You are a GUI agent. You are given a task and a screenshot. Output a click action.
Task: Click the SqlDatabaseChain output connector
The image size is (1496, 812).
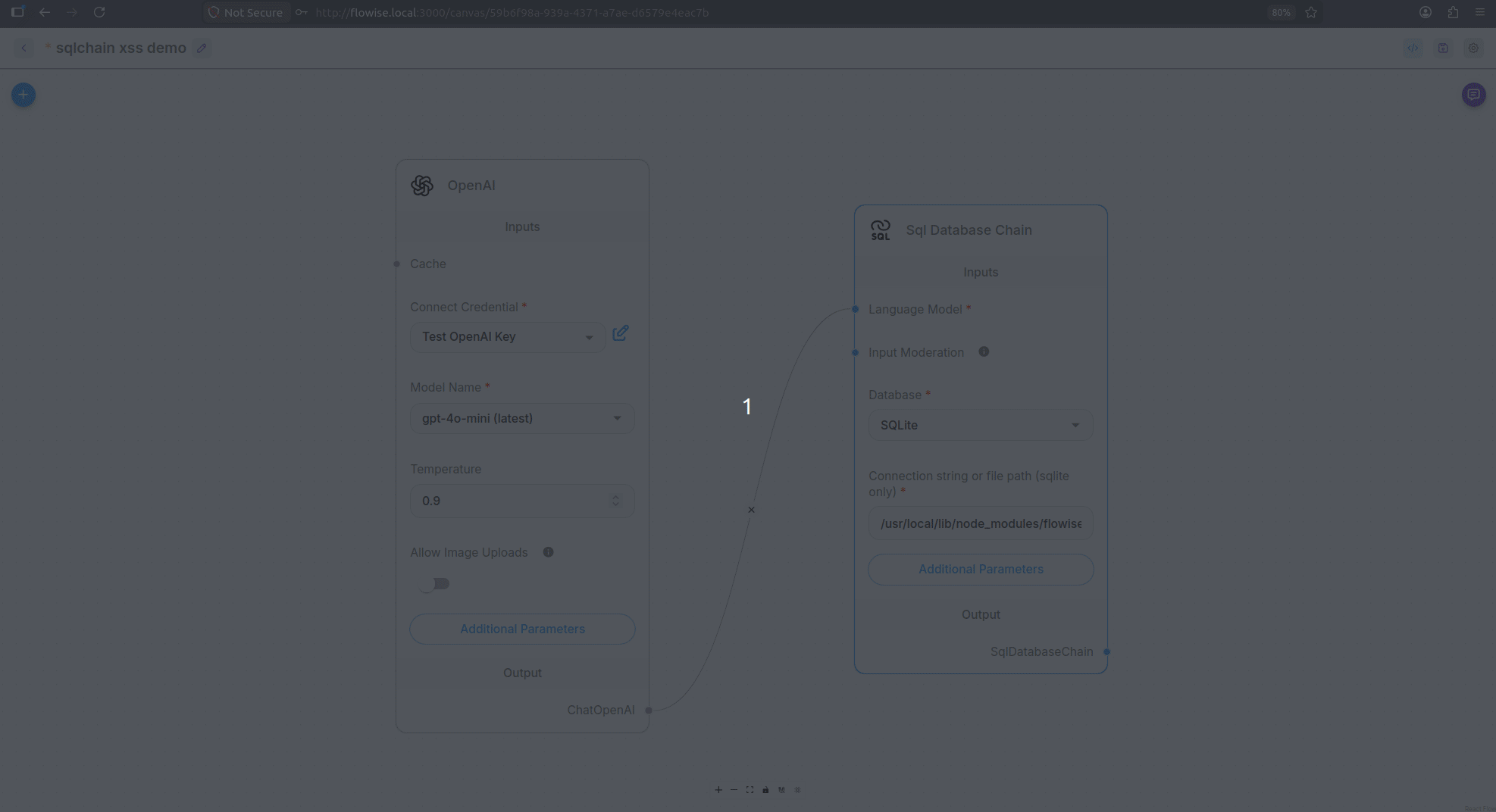[1107, 651]
